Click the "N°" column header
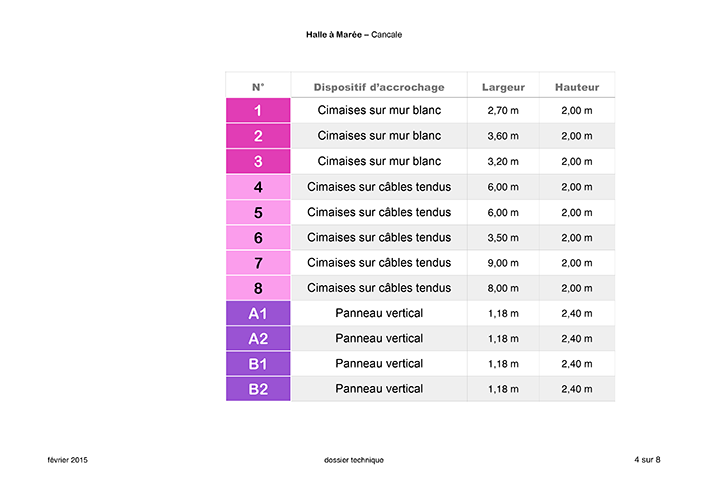This screenshot has height=500, width=708. (x=258, y=87)
